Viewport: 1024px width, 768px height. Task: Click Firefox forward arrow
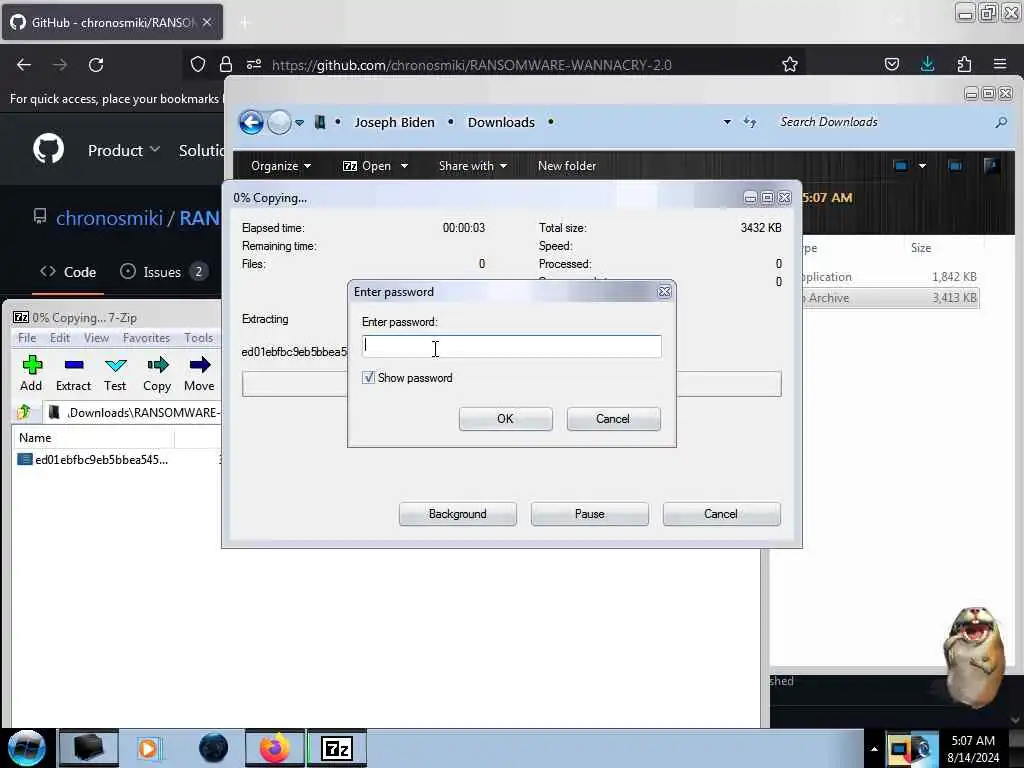pyautogui.click(x=60, y=65)
